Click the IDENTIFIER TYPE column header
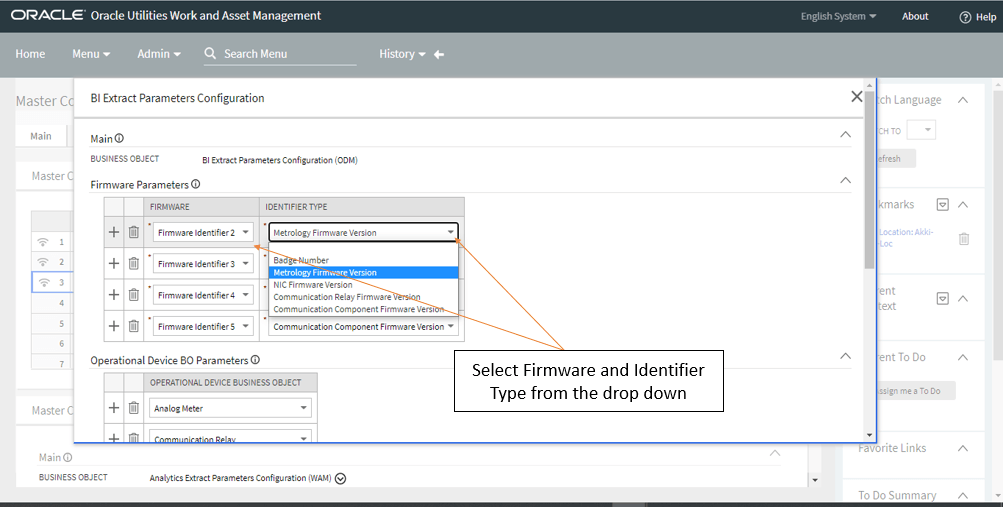Image resolution: width=1005 pixels, height=508 pixels. [361, 207]
